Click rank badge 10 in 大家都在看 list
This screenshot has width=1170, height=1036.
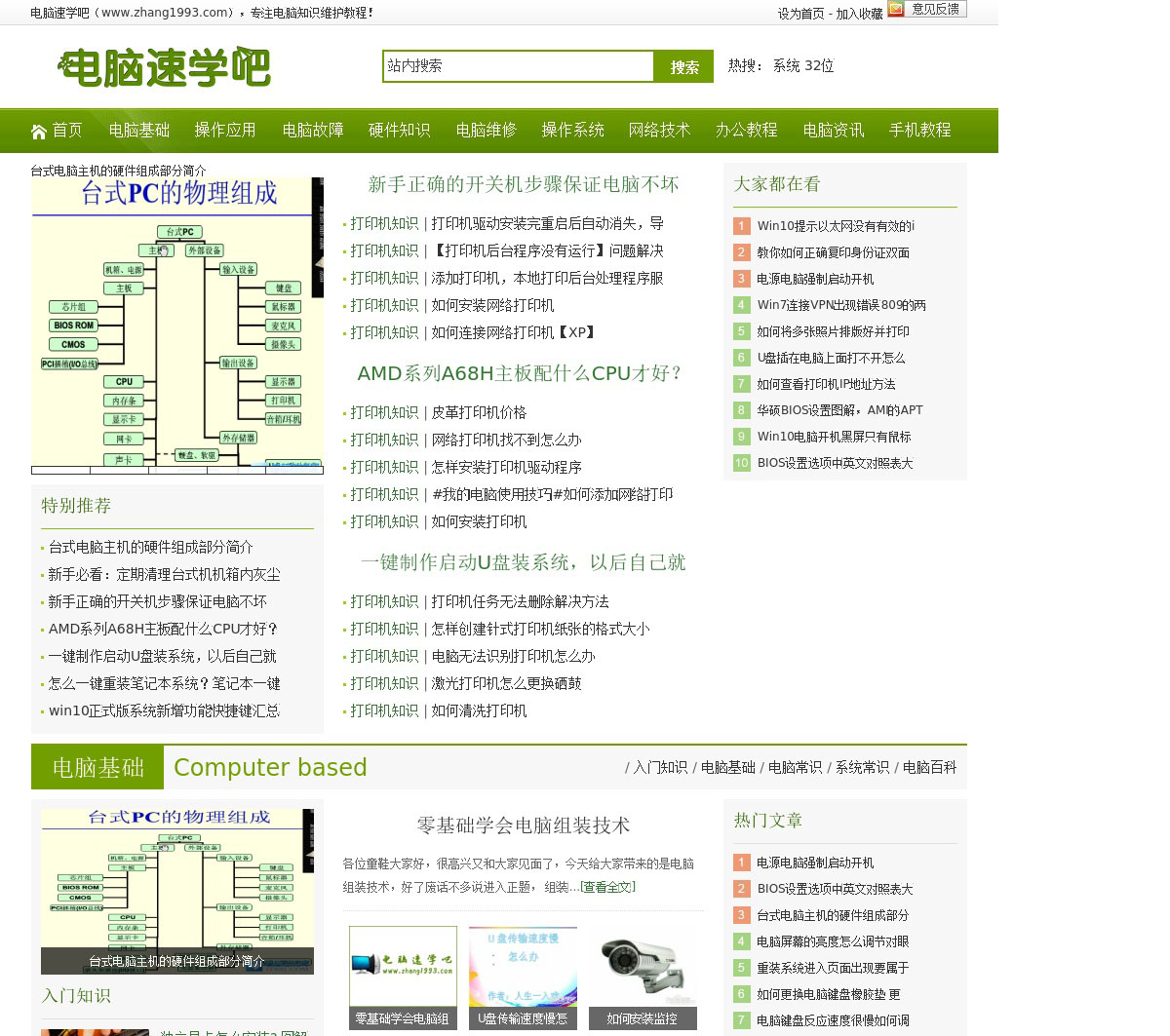tap(741, 463)
